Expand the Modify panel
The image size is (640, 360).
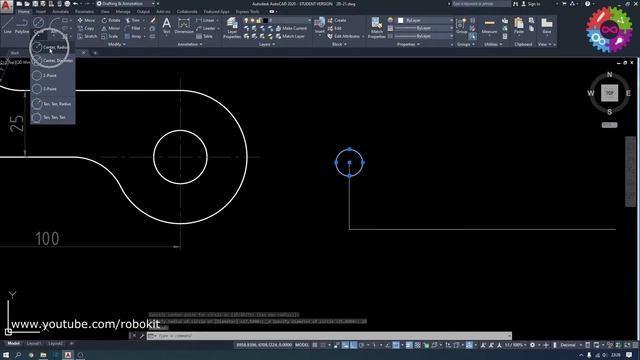116,44
